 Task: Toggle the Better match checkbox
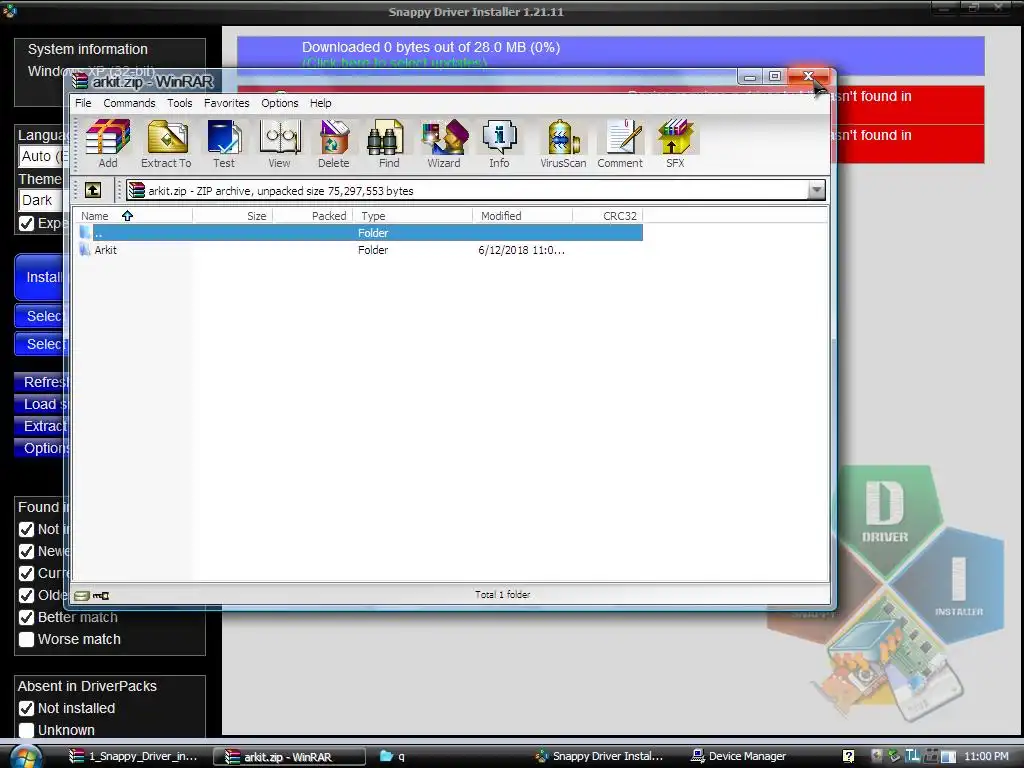[x=26, y=617]
